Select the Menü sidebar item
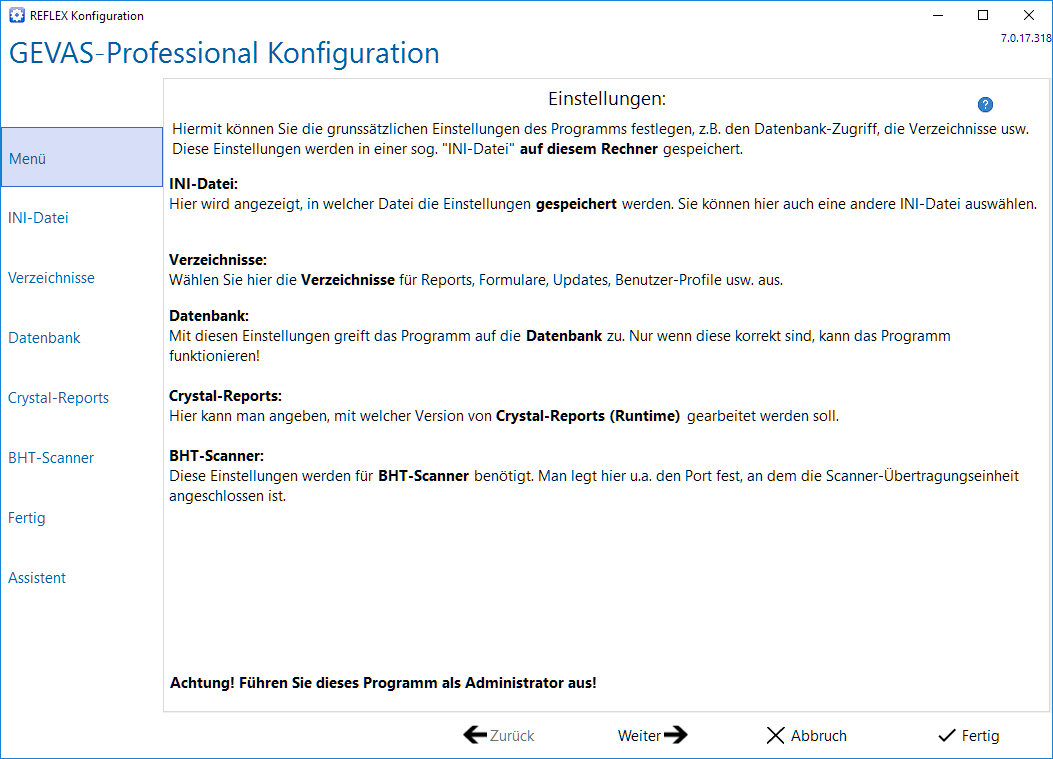This screenshot has width=1053, height=759. [82, 157]
